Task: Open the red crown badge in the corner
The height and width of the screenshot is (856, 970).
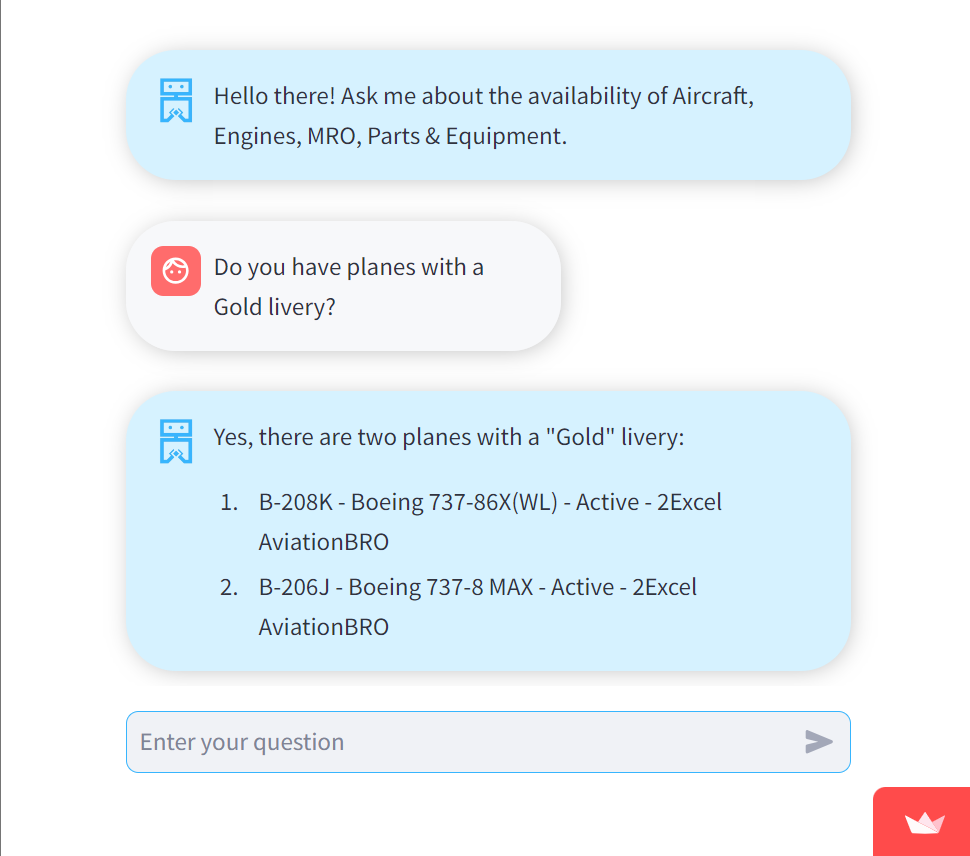Action: 924,823
